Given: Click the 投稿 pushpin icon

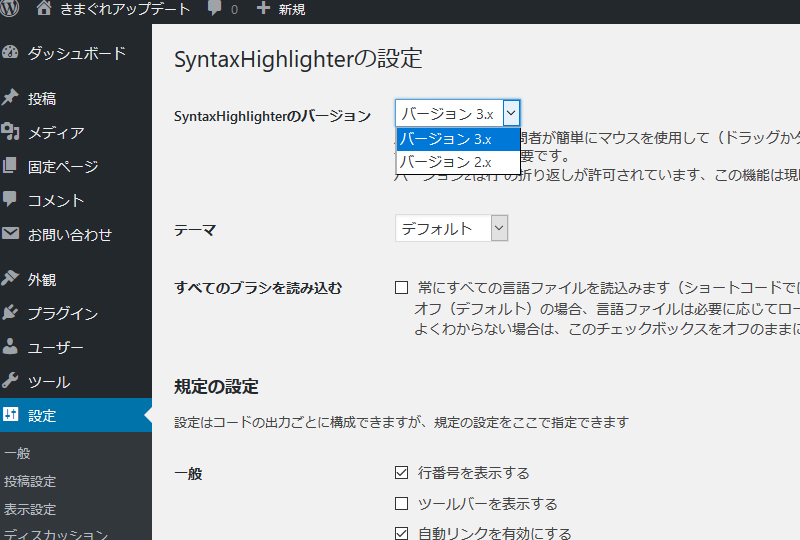Looking at the screenshot, I should pyautogui.click(x=10, y=97).
